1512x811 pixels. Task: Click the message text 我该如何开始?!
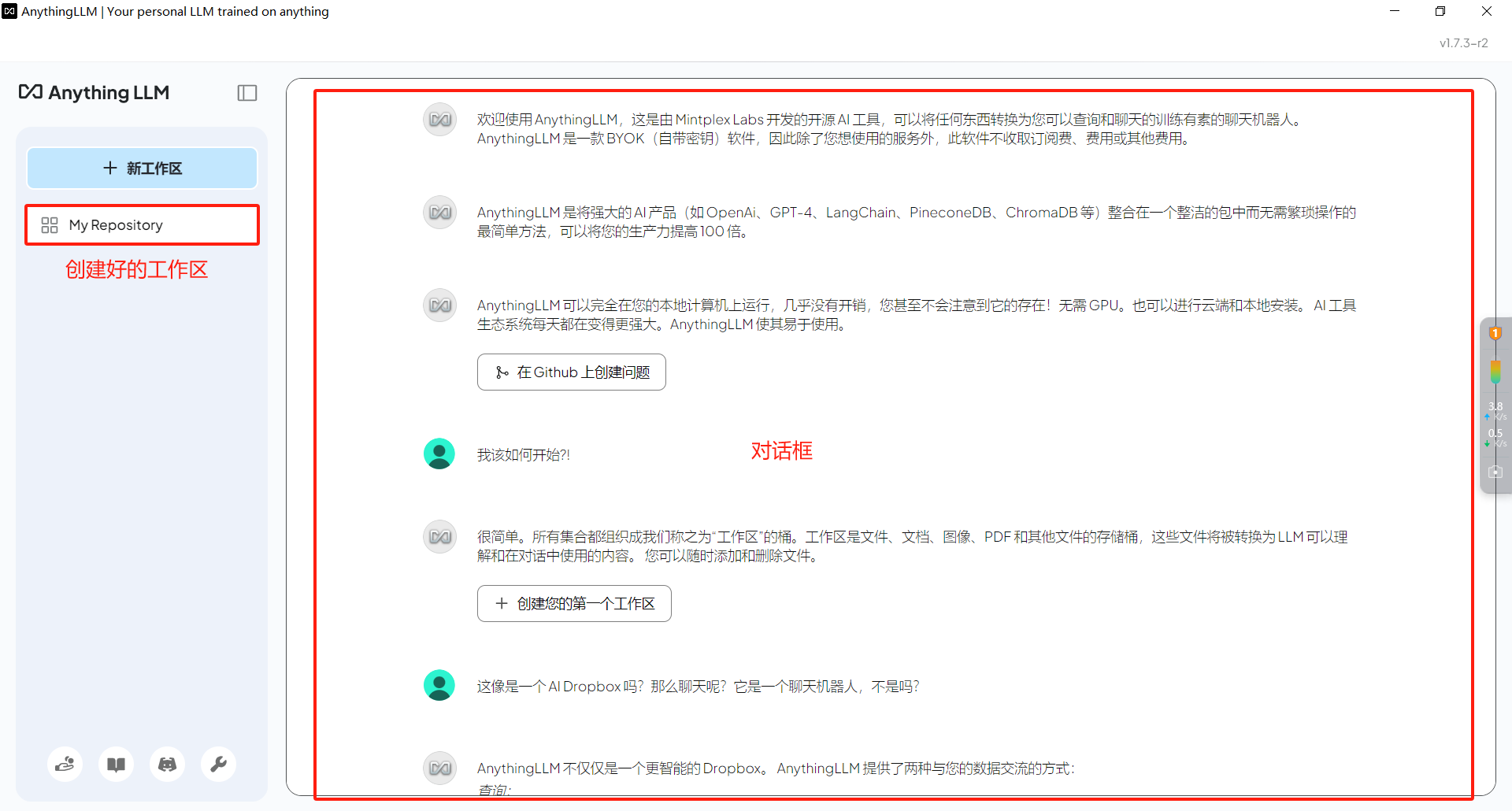coord(524,455)
